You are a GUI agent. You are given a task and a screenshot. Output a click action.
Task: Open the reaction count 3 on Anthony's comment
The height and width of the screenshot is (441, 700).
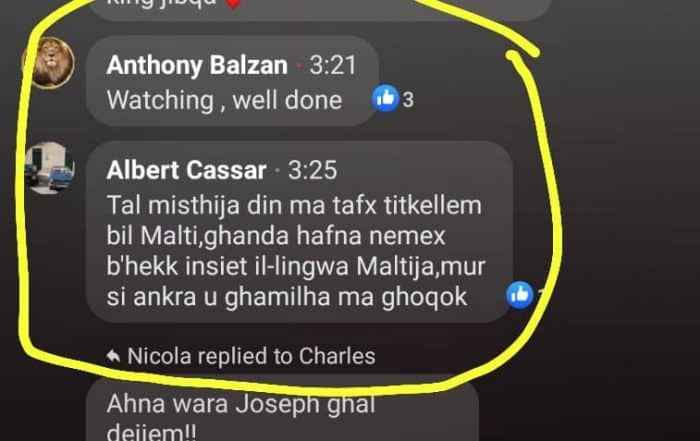click(408, 100)
